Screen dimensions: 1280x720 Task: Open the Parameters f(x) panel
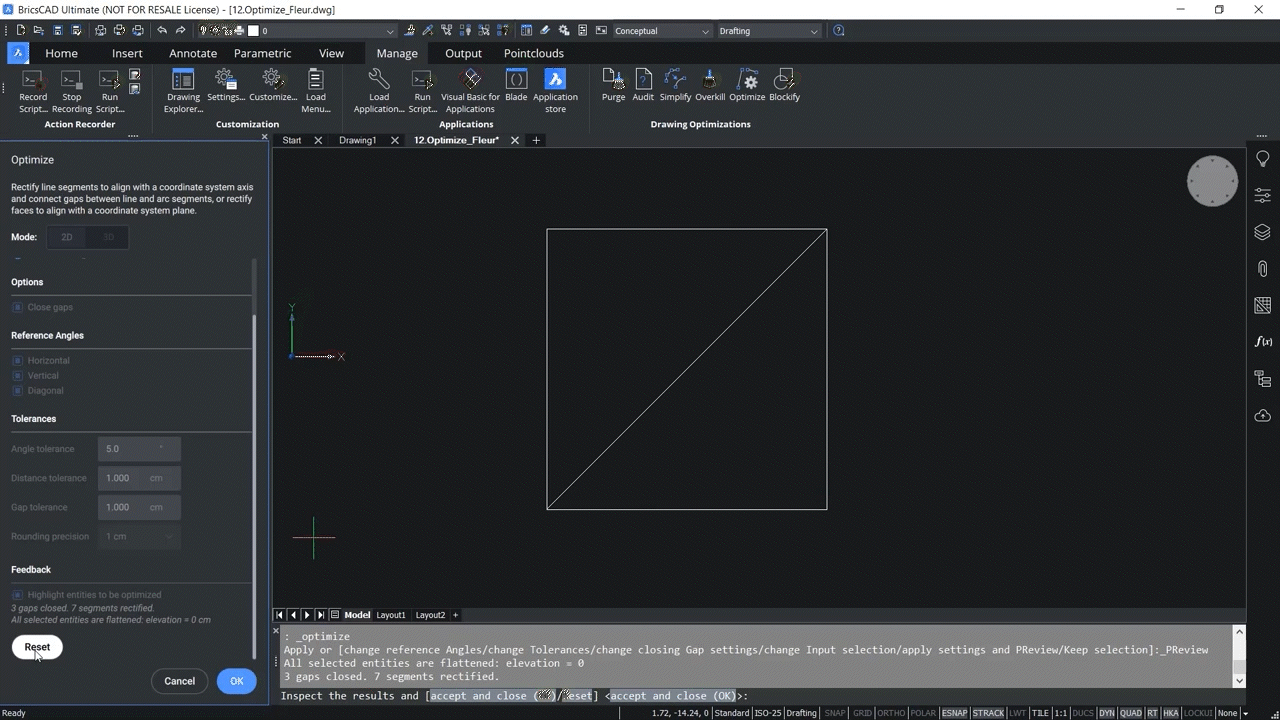[1262, 342]
